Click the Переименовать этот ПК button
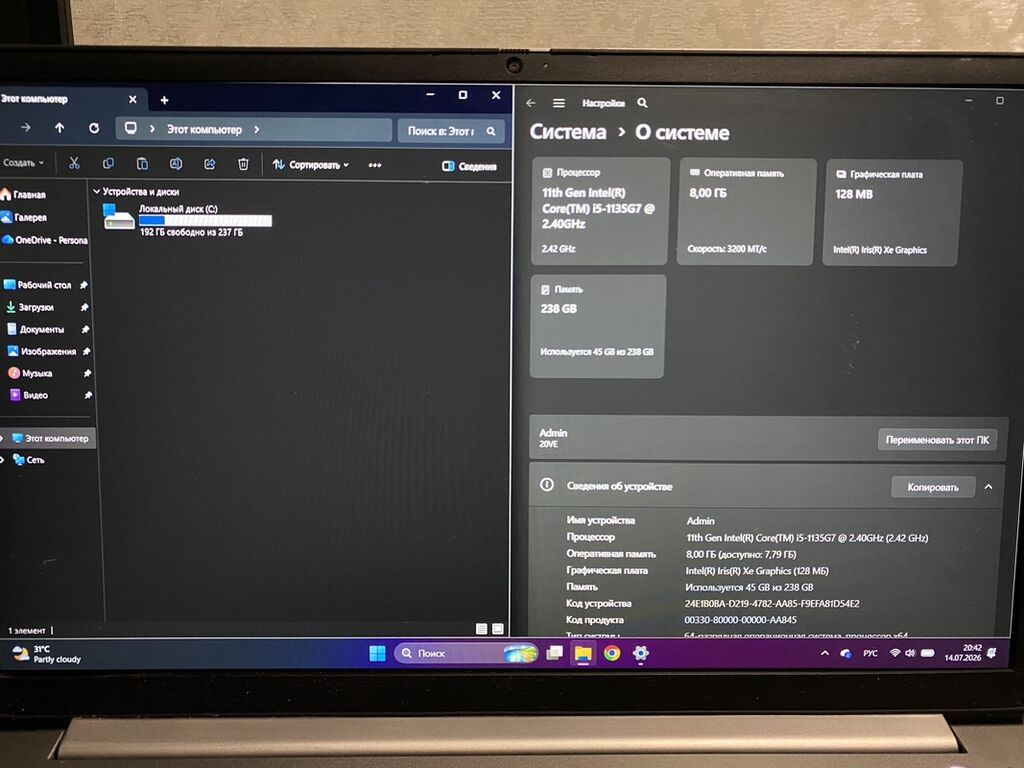This screenshot has width=1024, height=768. pyautogui.click(x=937, y=440)
